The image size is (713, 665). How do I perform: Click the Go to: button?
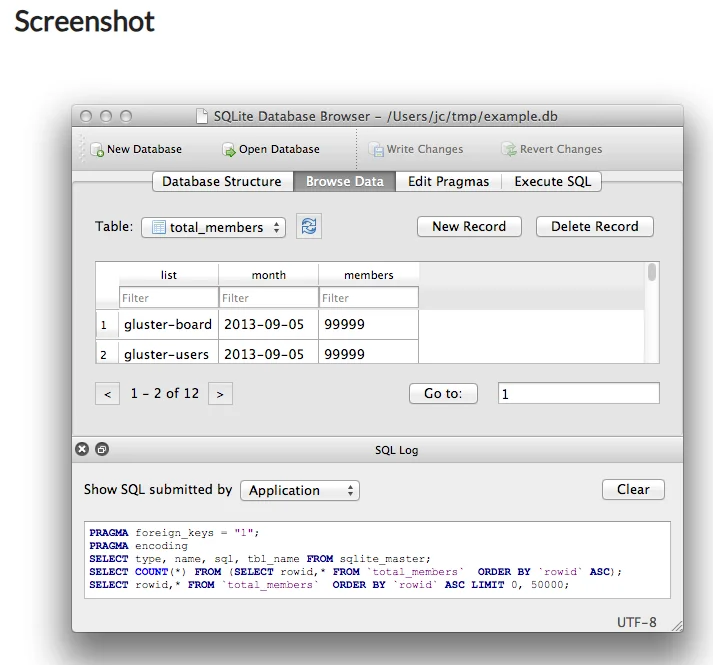[443, 393]
